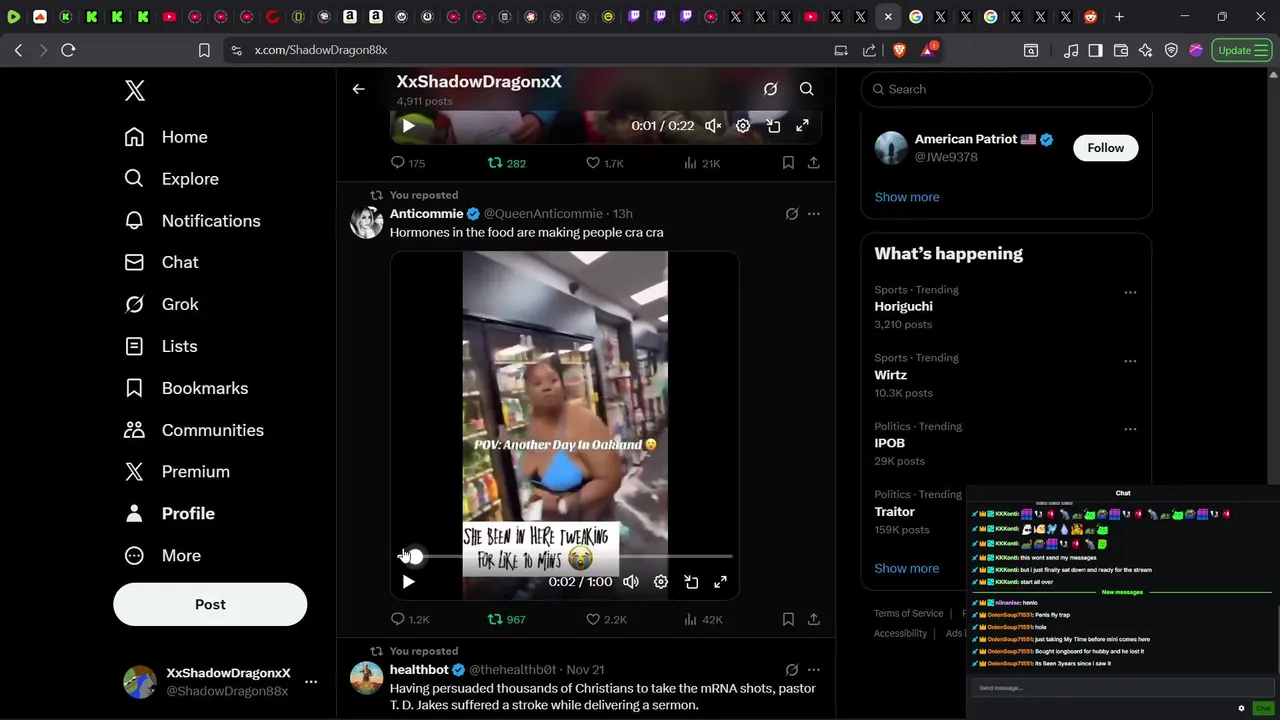Open more options for Wirtz trend
The image size is (1280, 720).
[x=1130, y=361]
